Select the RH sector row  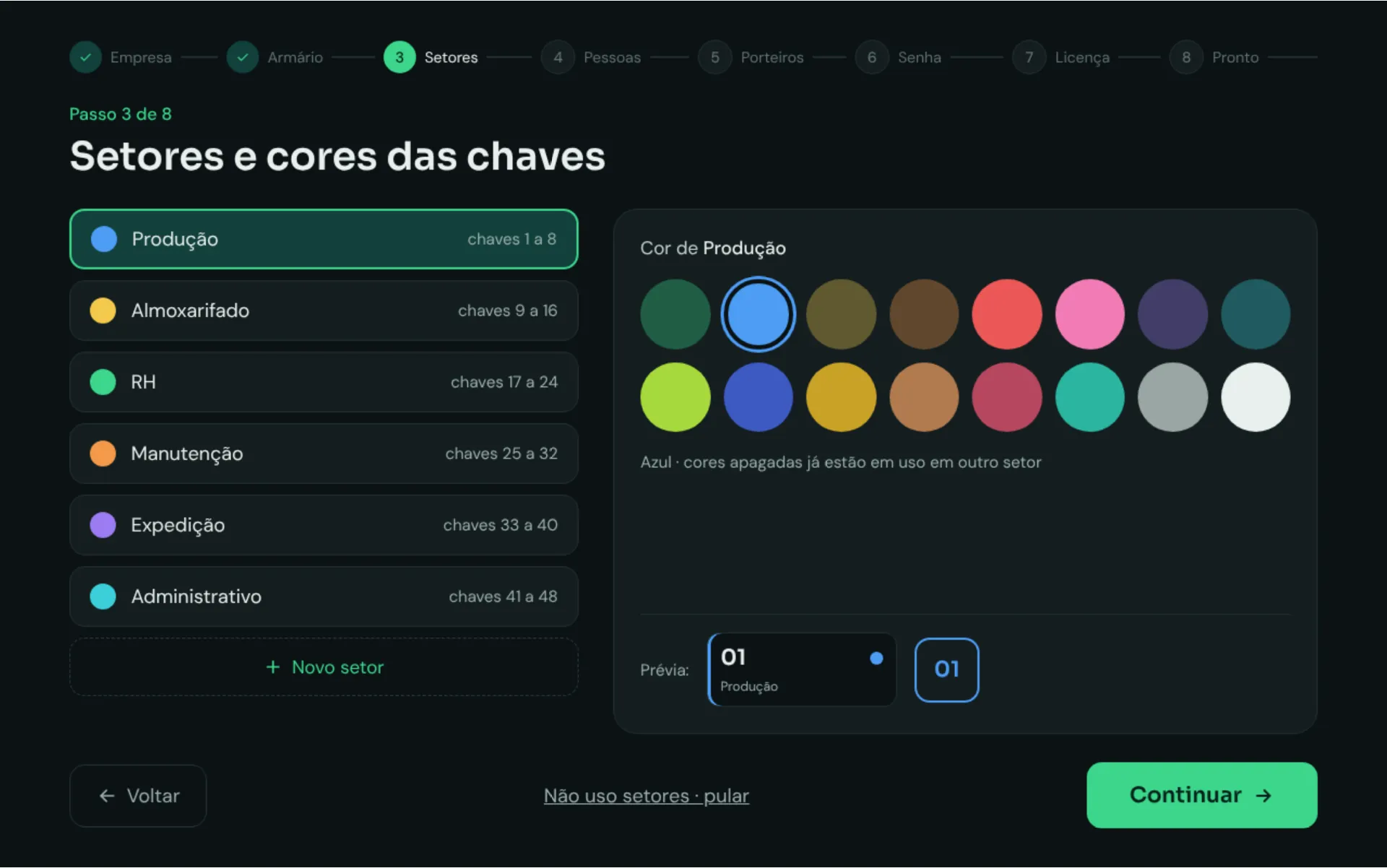(x=324, y=382)
